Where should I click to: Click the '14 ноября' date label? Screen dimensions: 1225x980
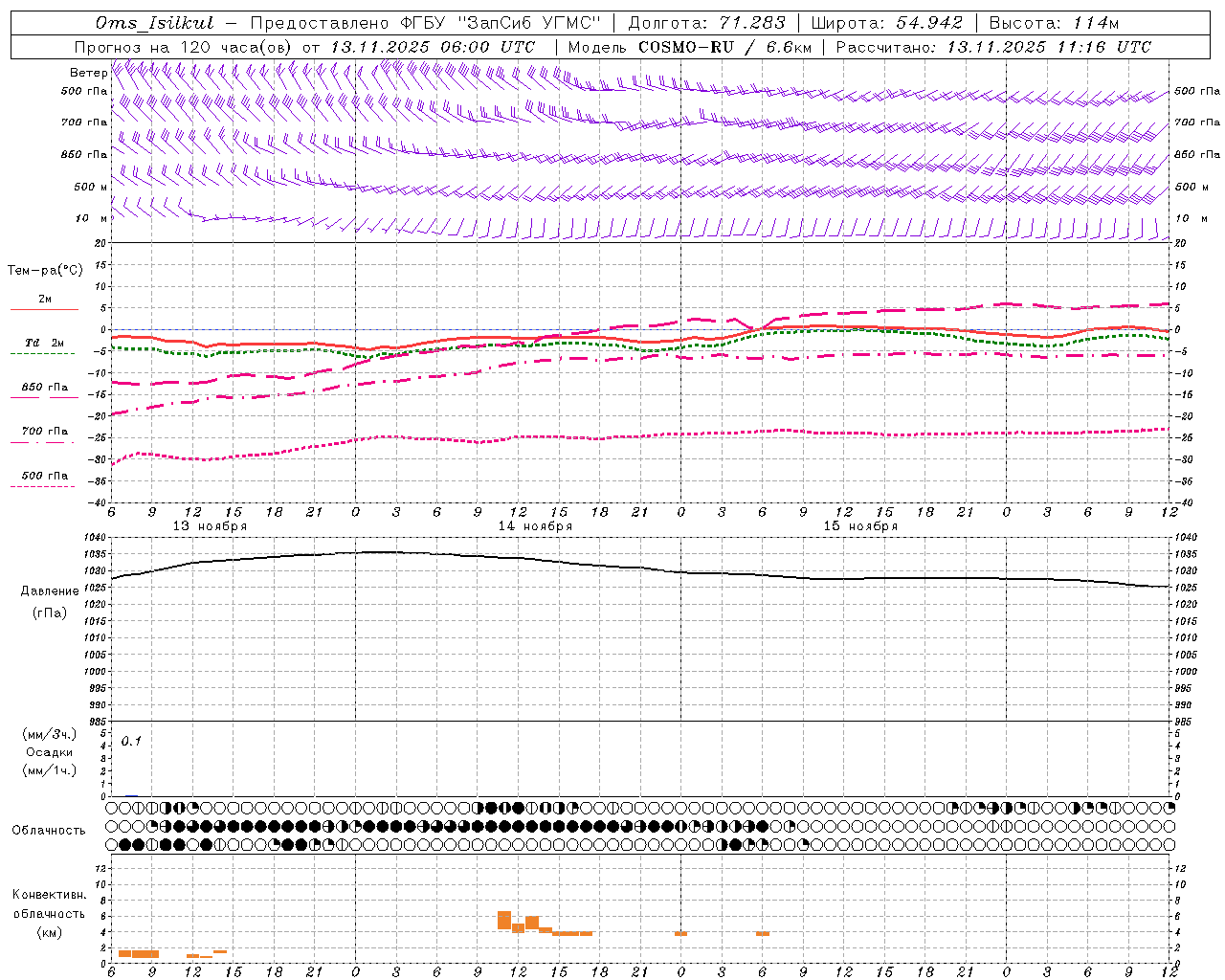coord(535,526)
